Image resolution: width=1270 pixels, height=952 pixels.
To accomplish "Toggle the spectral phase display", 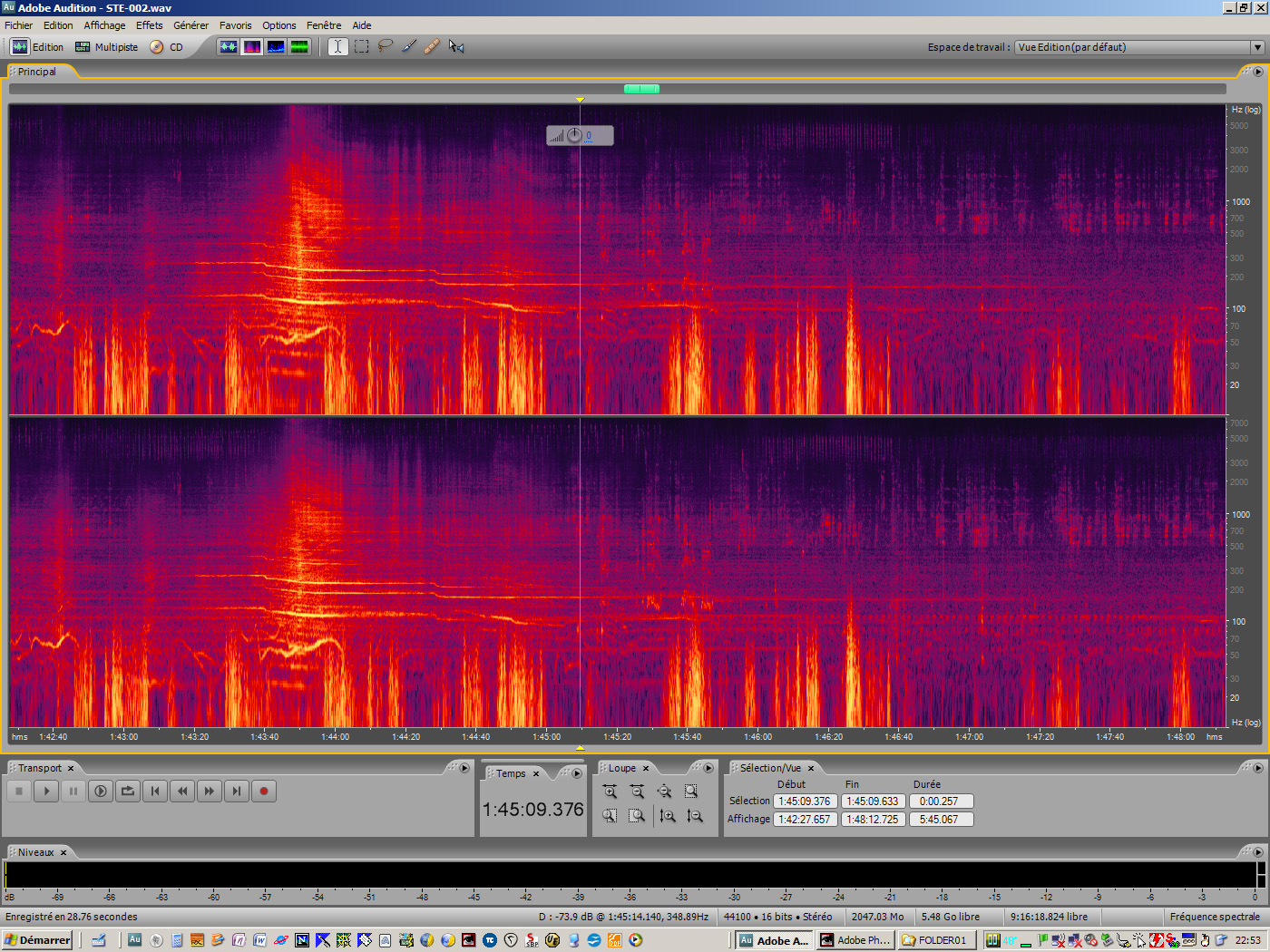I will [x=299, y=46].
